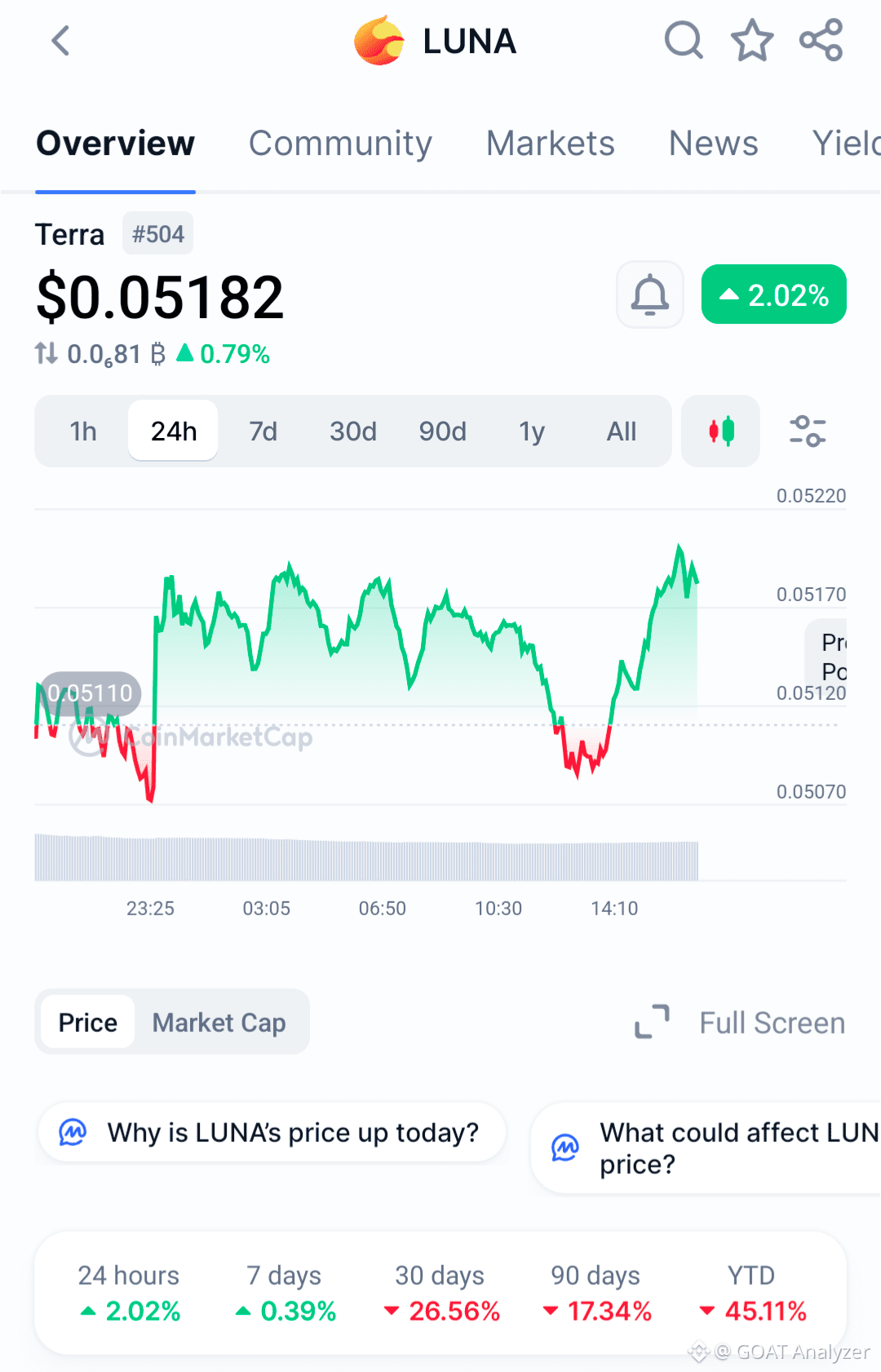Select the 1h timeframe

(83, 431)
